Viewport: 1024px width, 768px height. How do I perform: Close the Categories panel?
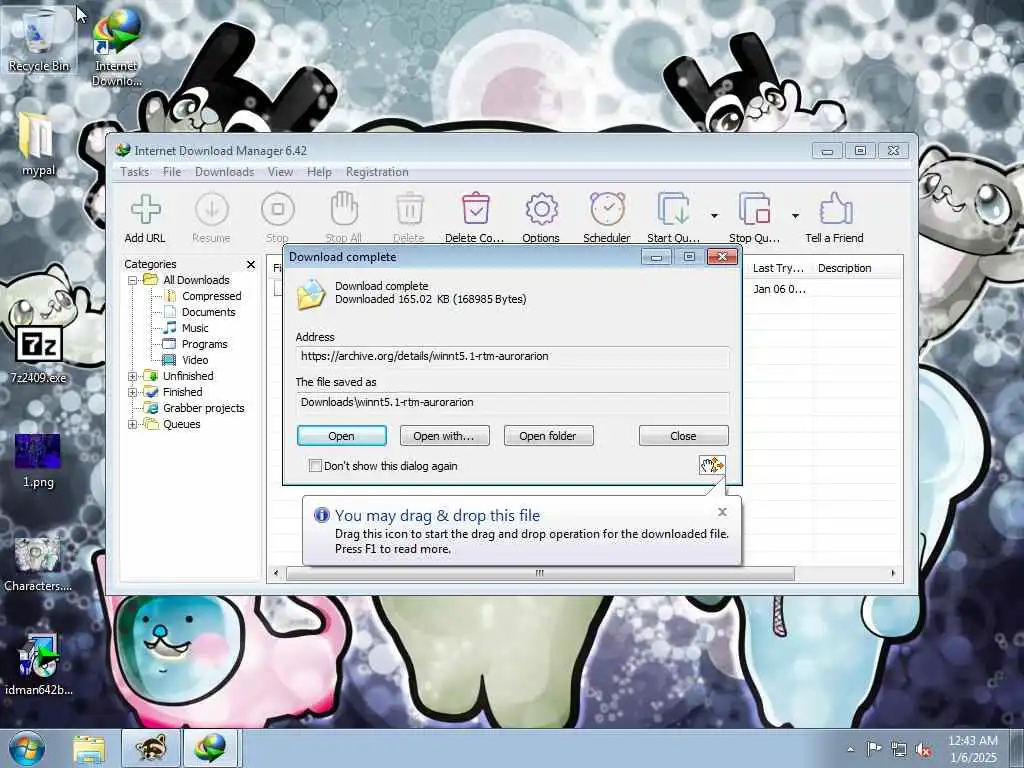pos(251,264)
